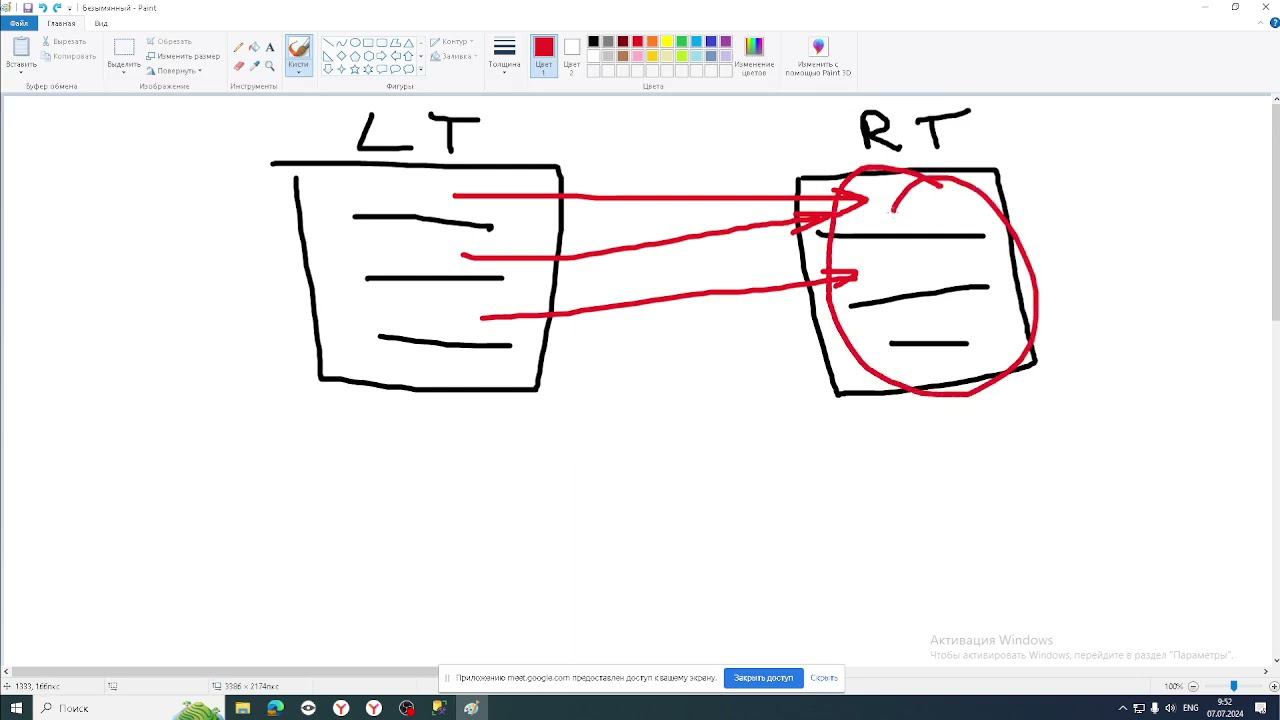The image size is (1280, 720).
Task: Switch to the Home (Главная) tab
Action: [x=61, y=23]
